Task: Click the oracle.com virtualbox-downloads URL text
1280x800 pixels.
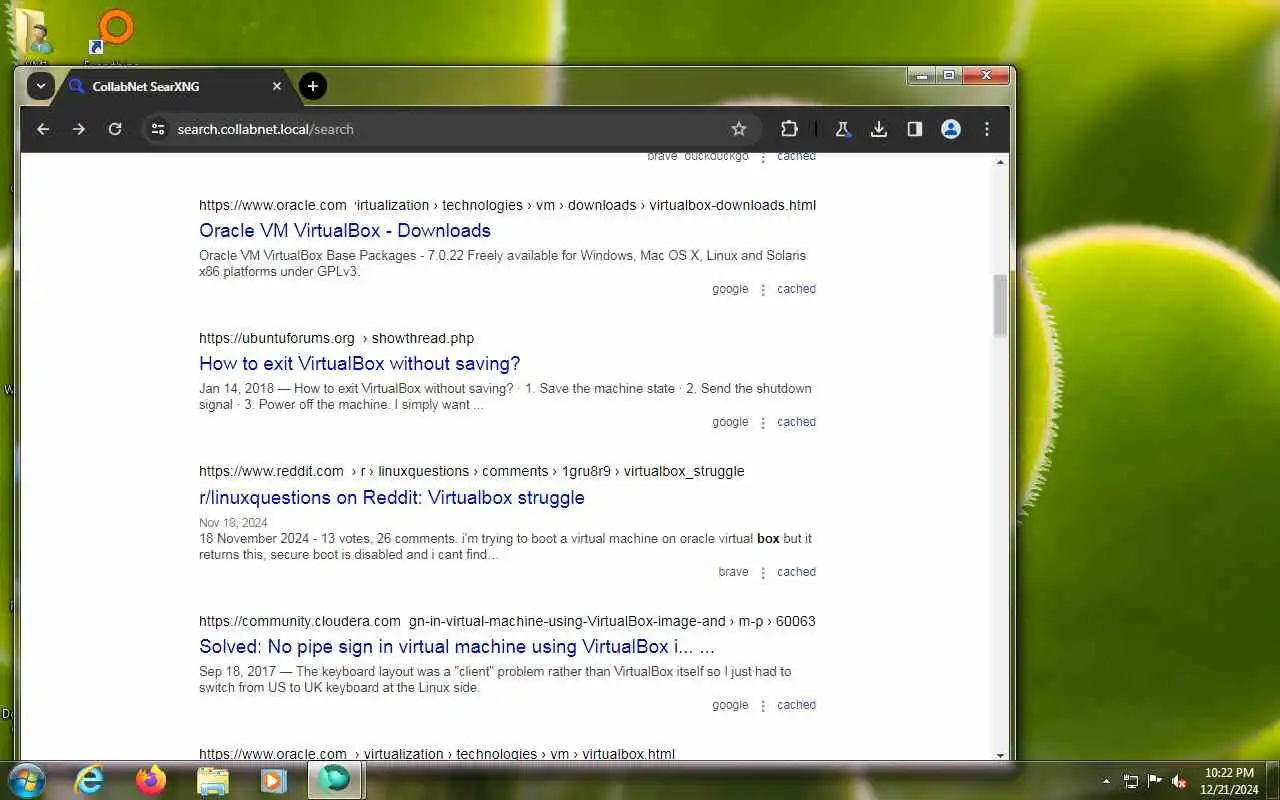Action: 507,205
